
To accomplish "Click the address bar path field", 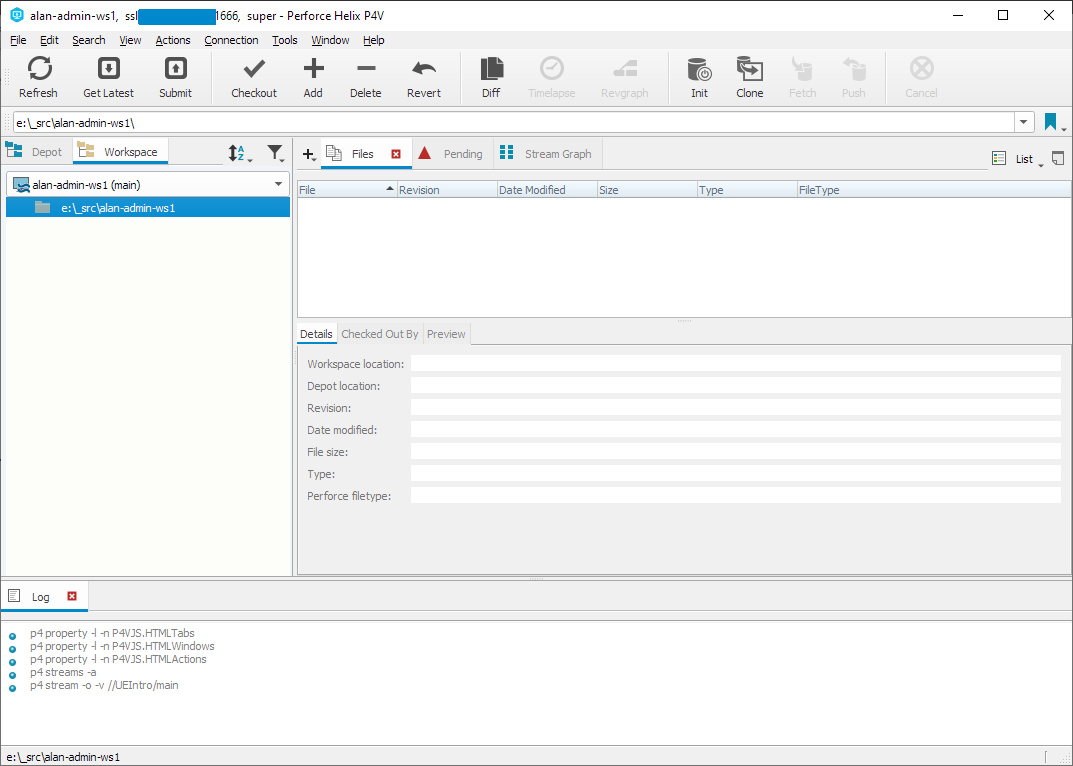I will 513,123.
